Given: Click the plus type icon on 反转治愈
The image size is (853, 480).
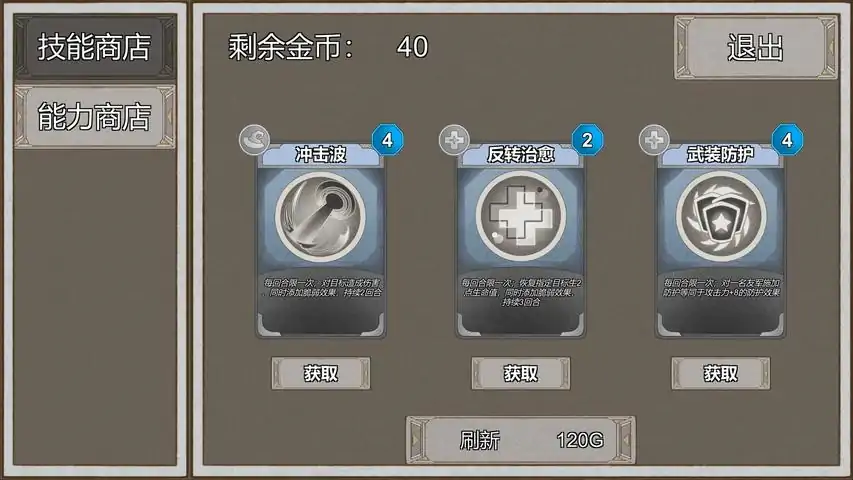Looking at the screenshot, I should (x=454, y=140).
